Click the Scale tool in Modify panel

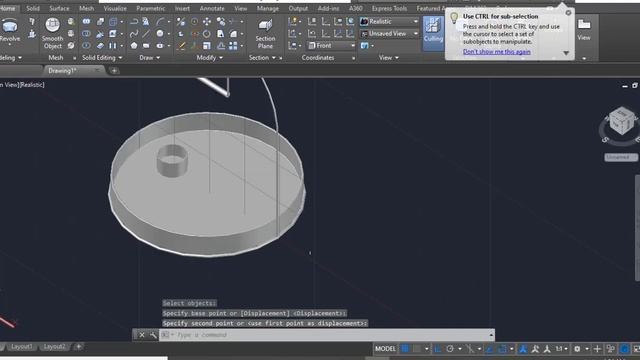[207, 46]
